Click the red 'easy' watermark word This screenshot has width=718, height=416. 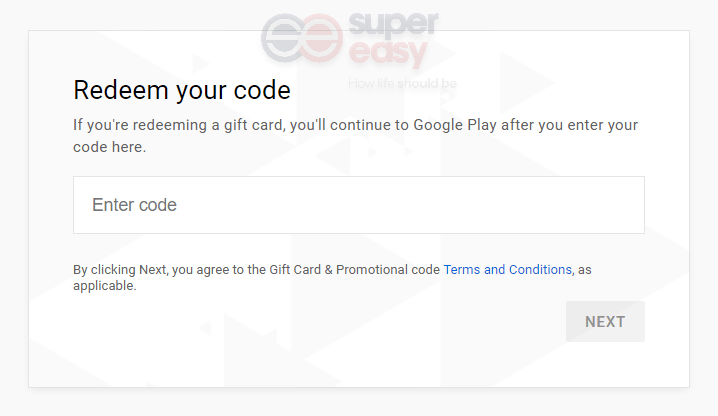[x=388, y=54]
